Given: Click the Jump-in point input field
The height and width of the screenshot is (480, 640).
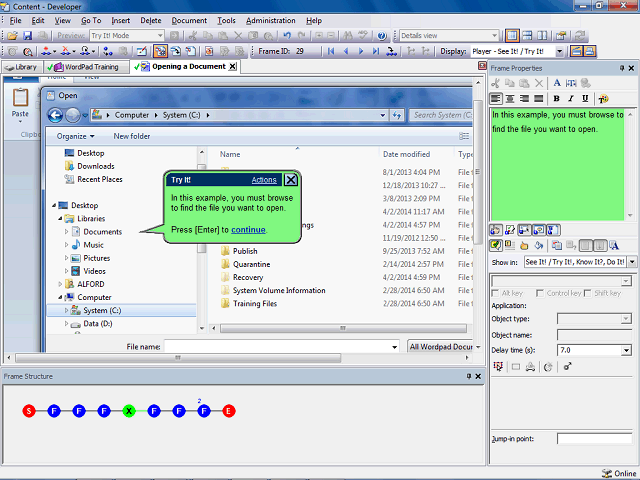Looking at the screenshot, I should (594, 439).
